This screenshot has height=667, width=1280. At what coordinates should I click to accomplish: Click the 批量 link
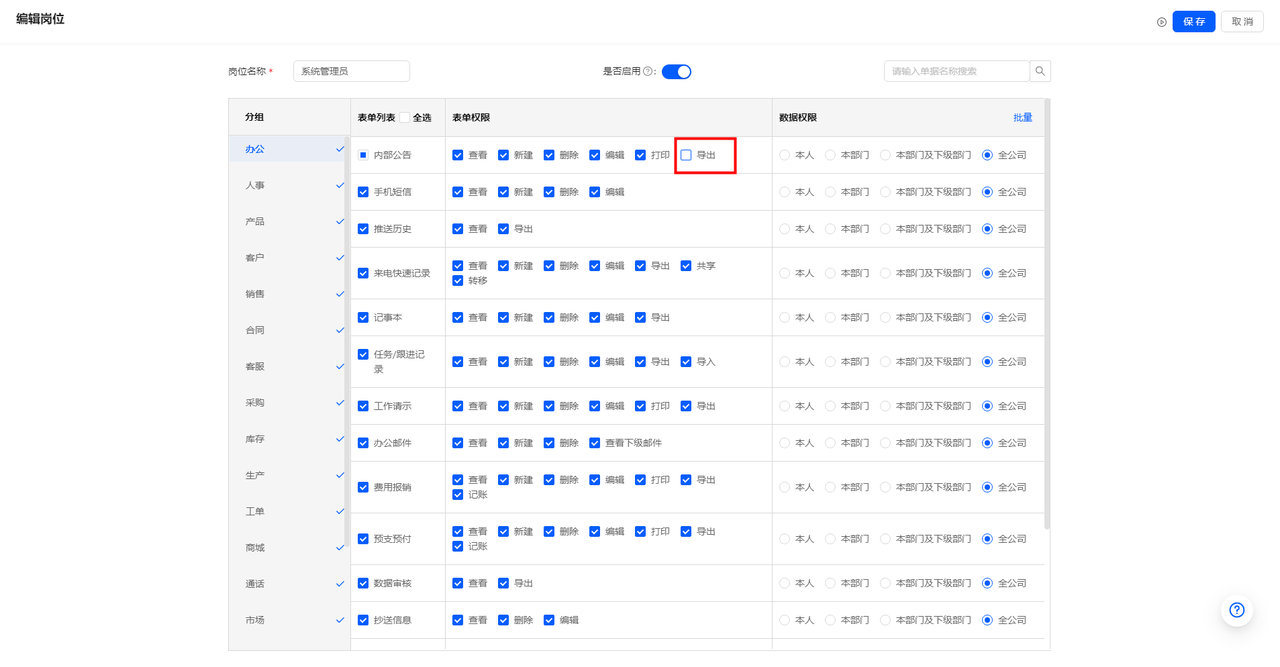point(1023,118)
